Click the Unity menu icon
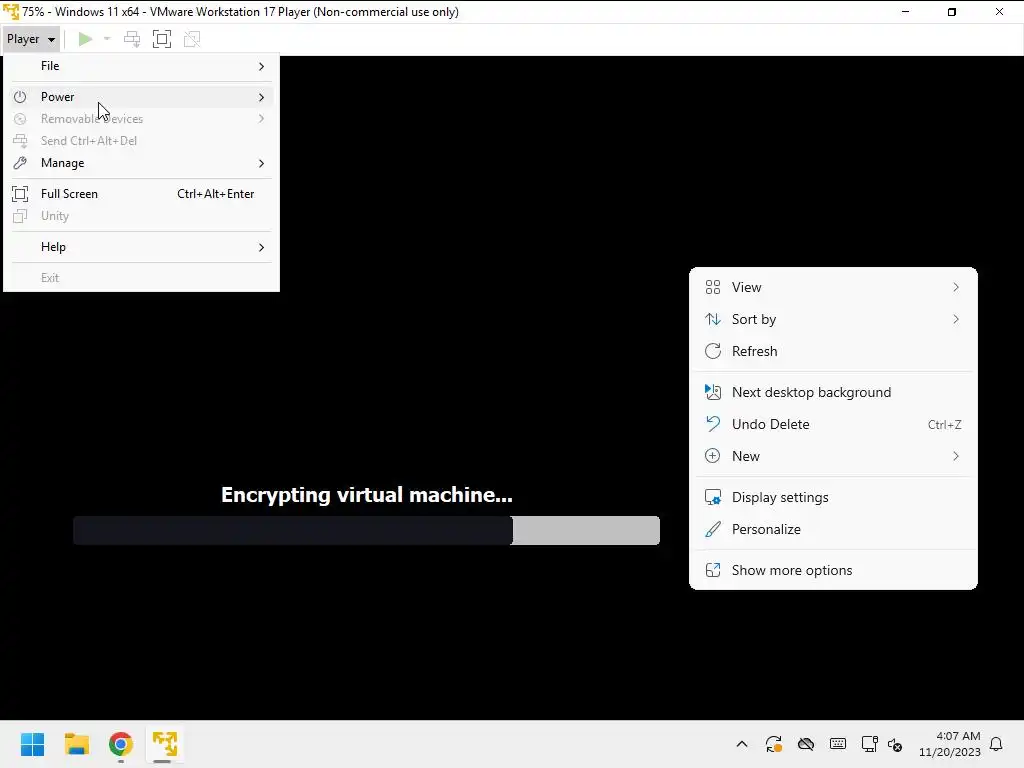Image resolution: width=1024 pixels, height=768 pixels. click(x=20, y=216)
